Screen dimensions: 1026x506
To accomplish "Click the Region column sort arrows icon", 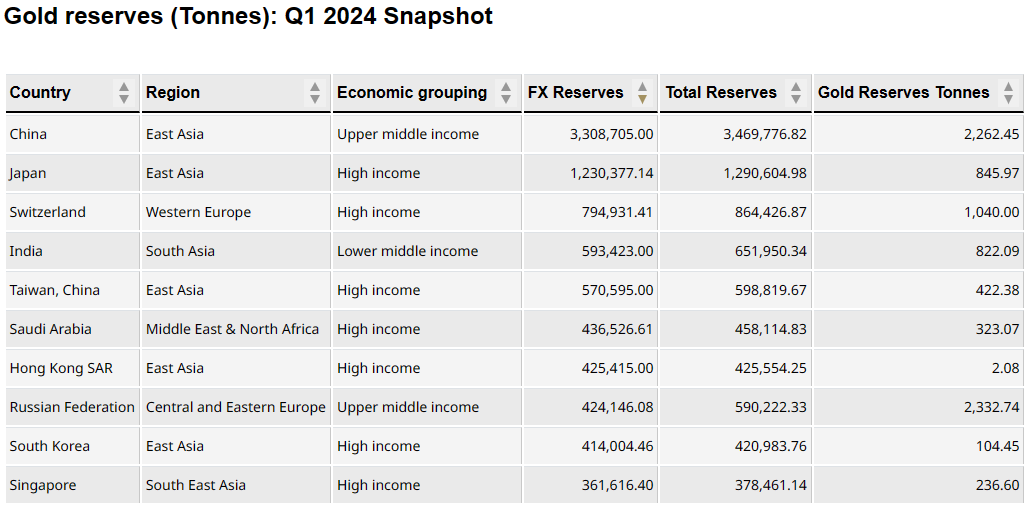I will (315, 93).
